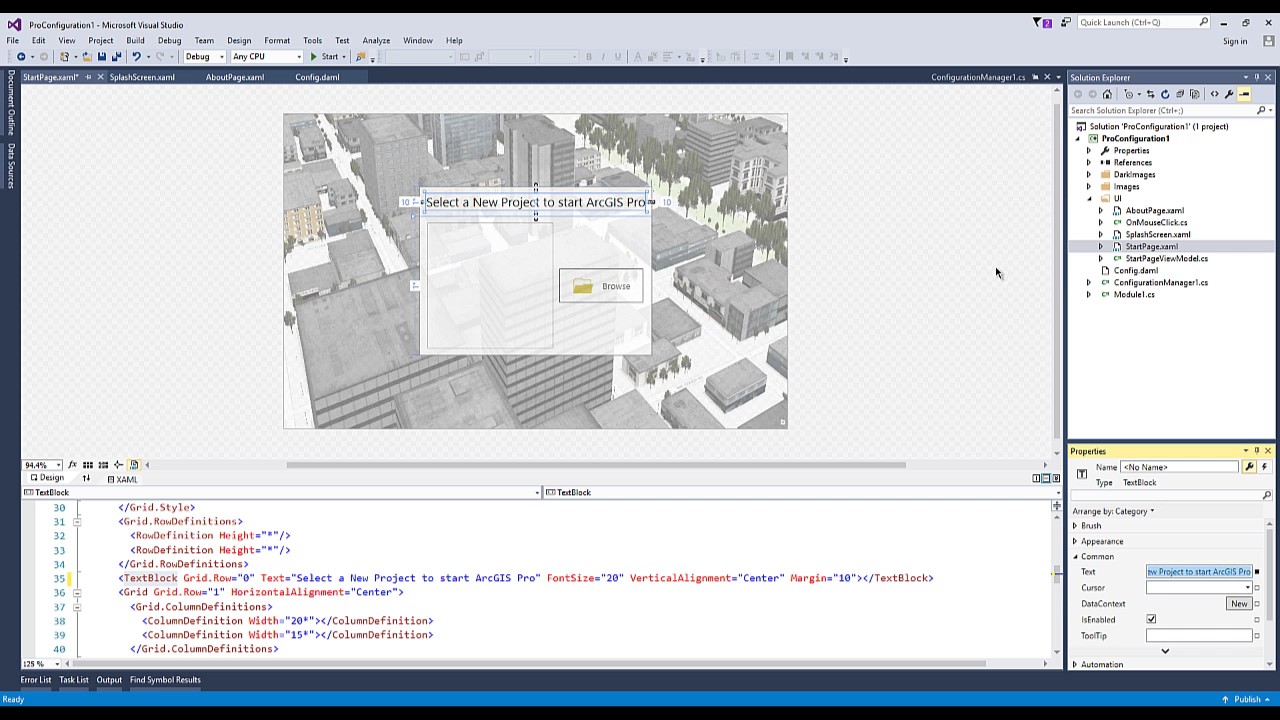The image size is (1280, 720).
Task: Click Publish in the status bar
Action: (x=1247, y=699)
